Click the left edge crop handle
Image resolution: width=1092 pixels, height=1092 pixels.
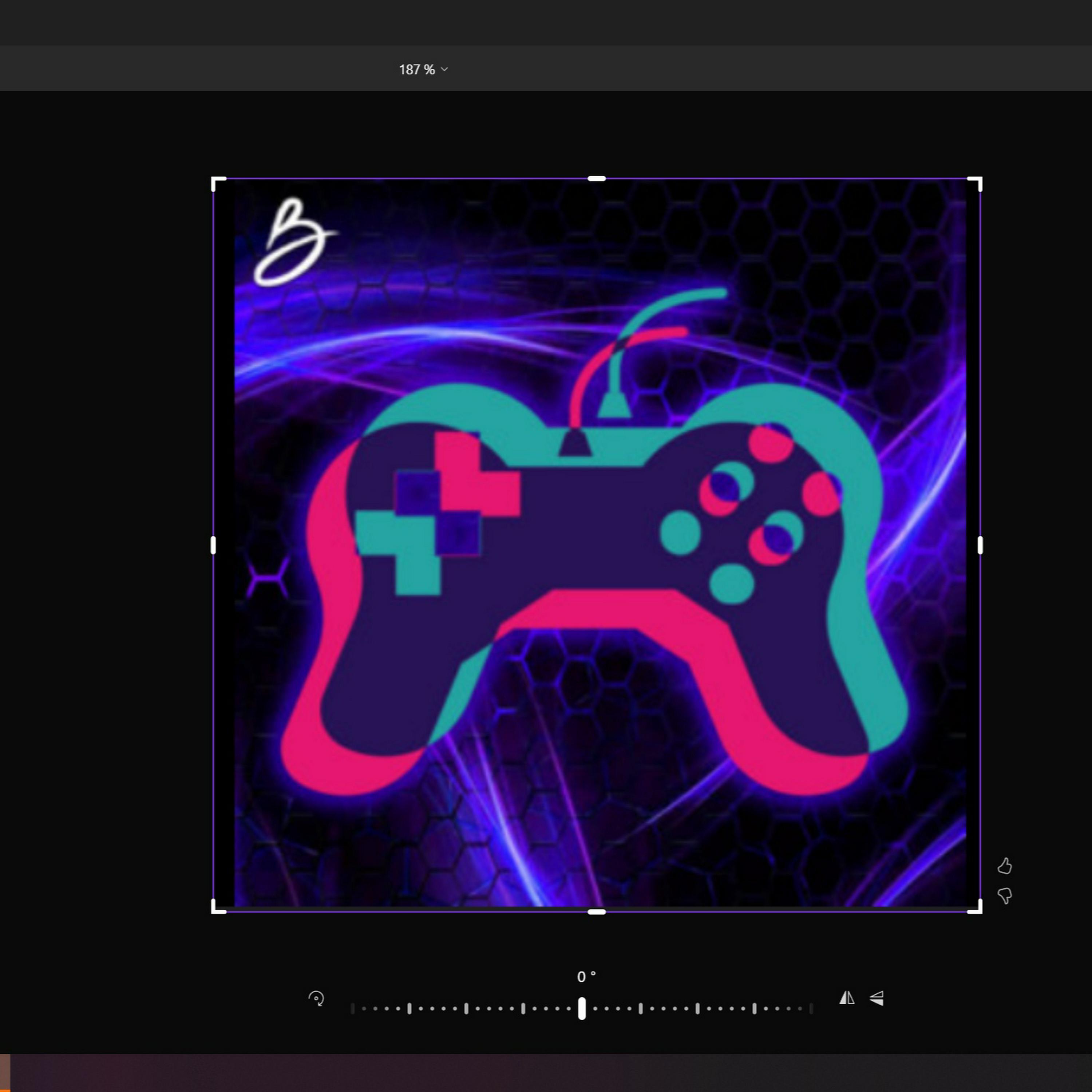coord(213,545)
